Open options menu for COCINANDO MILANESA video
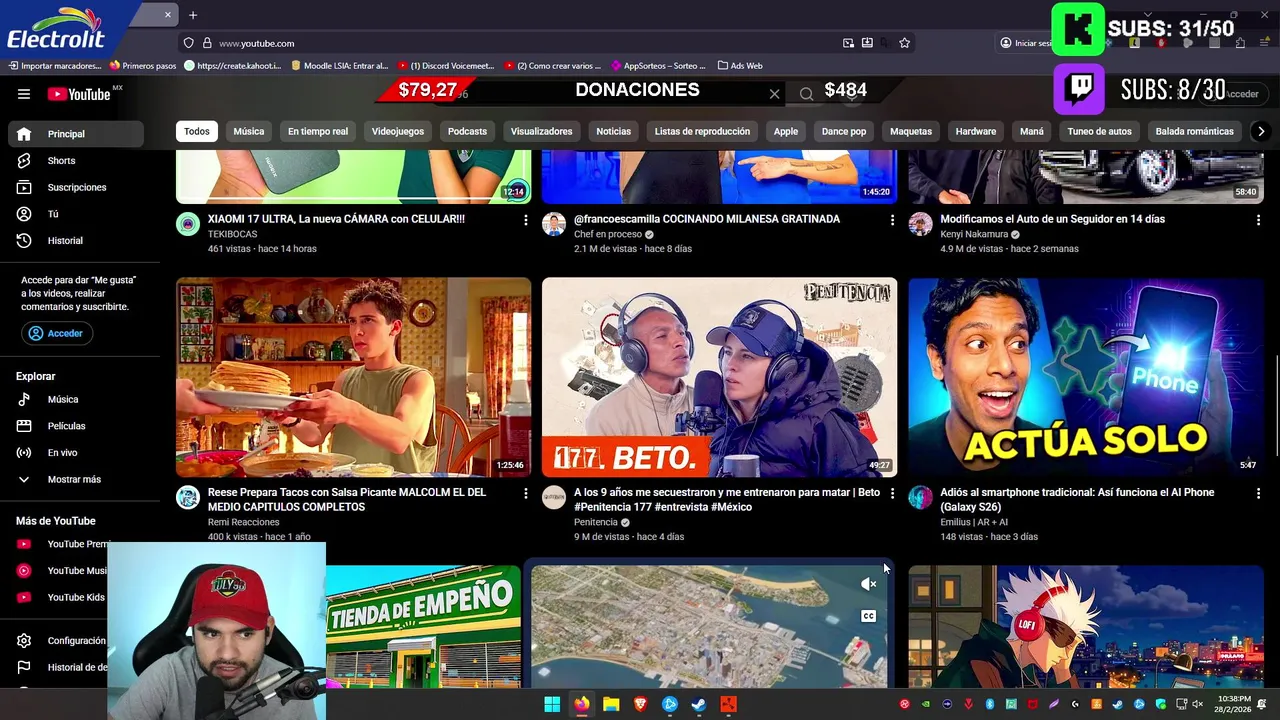 coord(892,220)
